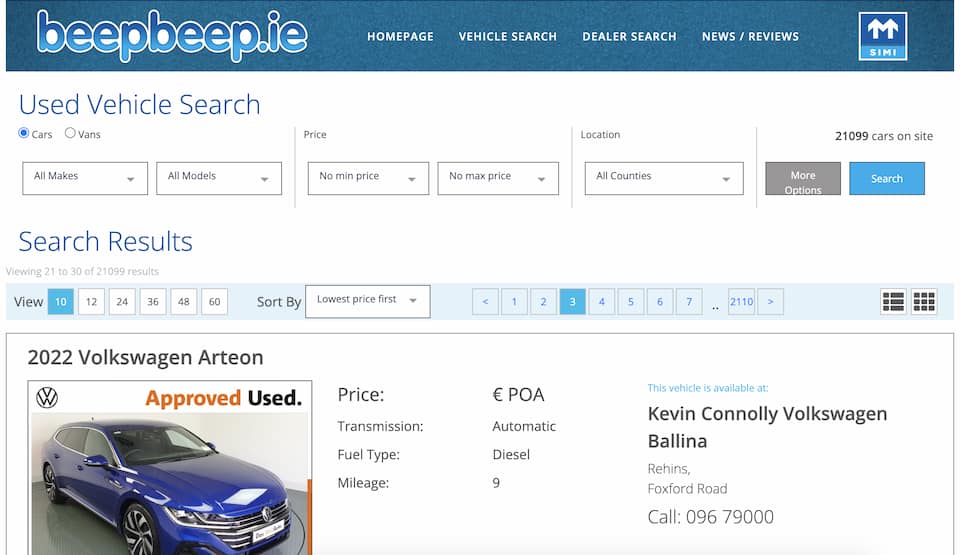Go to next results page arrow

(770, 301)
